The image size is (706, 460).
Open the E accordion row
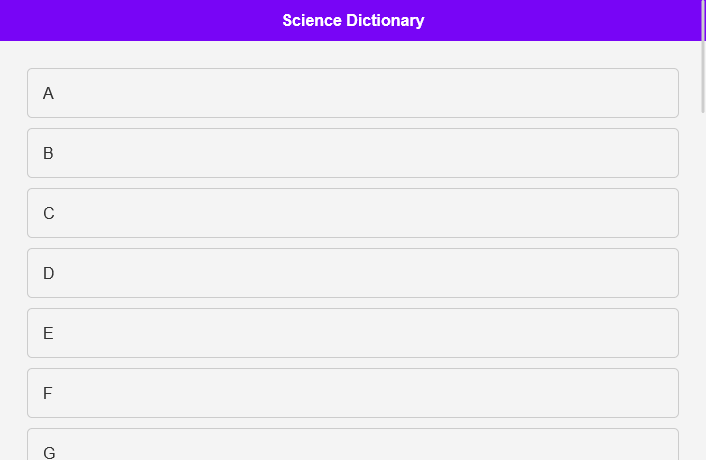click(352, 333)
